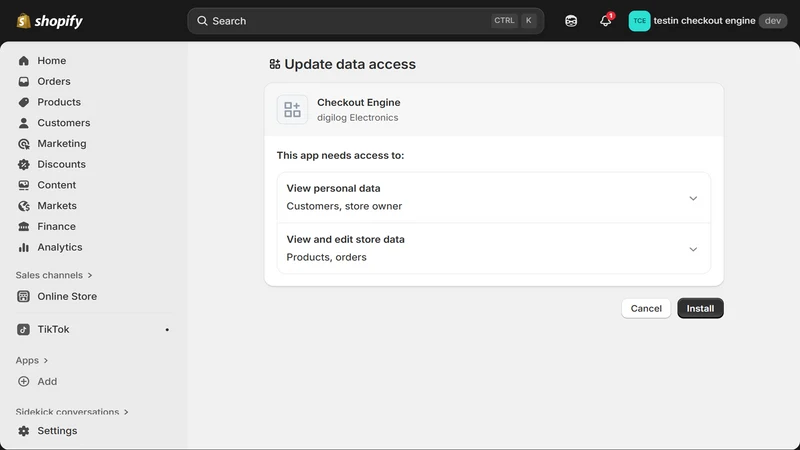Open the testin checkout engine store menu

tap(708, 21)
